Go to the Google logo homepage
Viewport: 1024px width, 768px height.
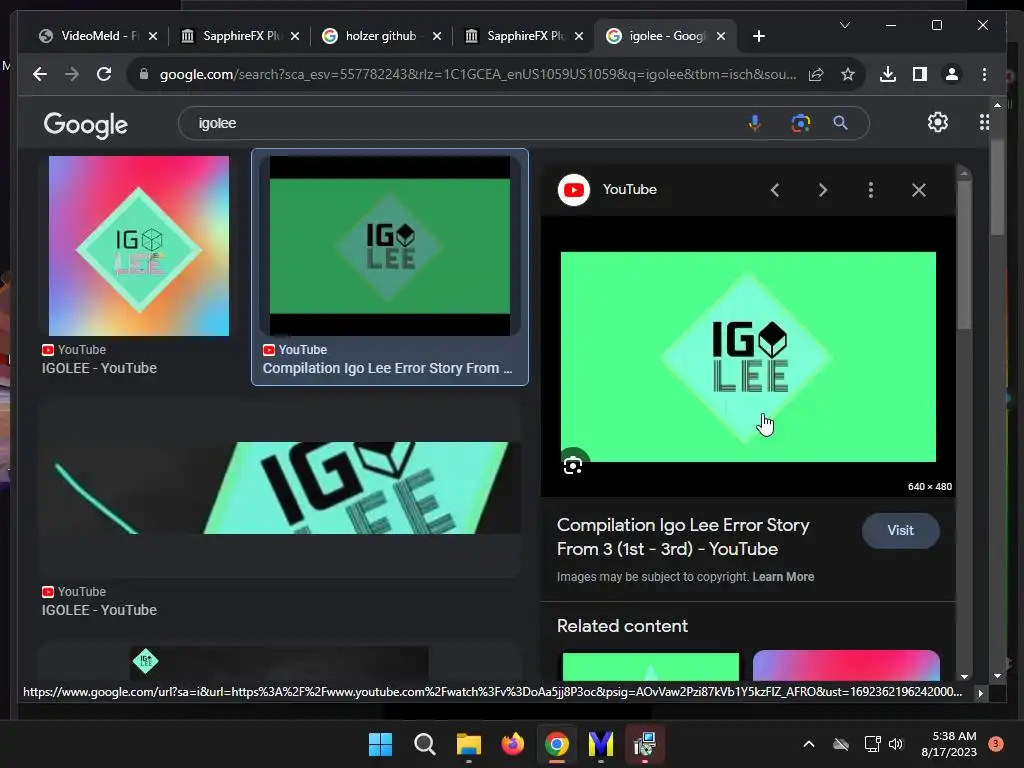[x=86, y=124]
